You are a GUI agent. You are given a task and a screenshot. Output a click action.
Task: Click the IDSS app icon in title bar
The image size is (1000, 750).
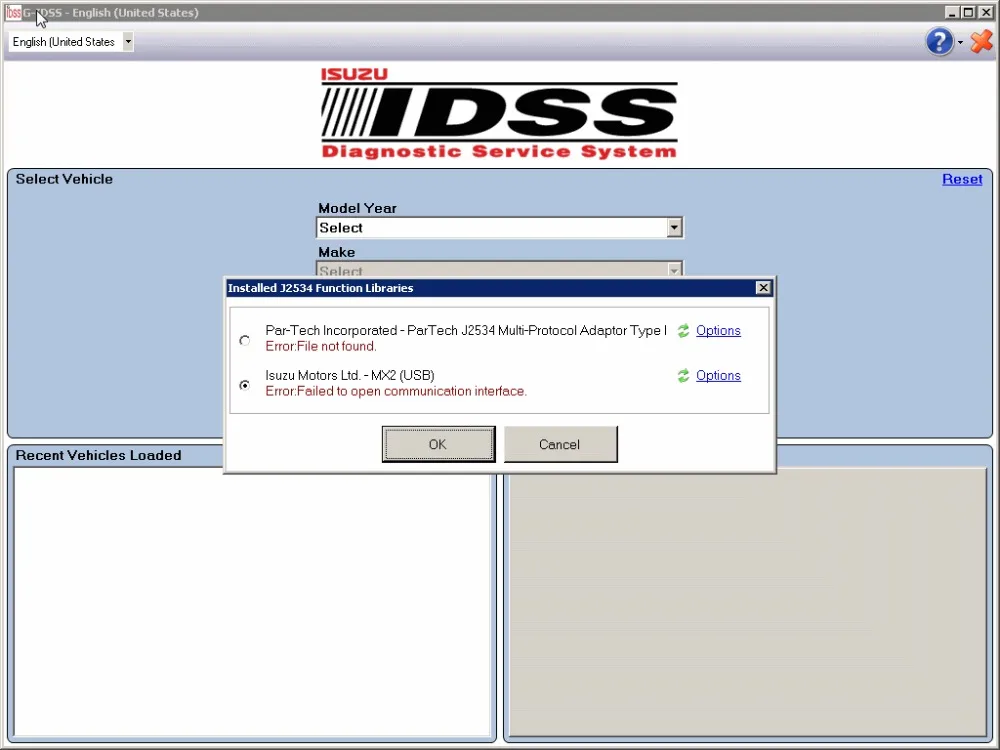point(13,12)
